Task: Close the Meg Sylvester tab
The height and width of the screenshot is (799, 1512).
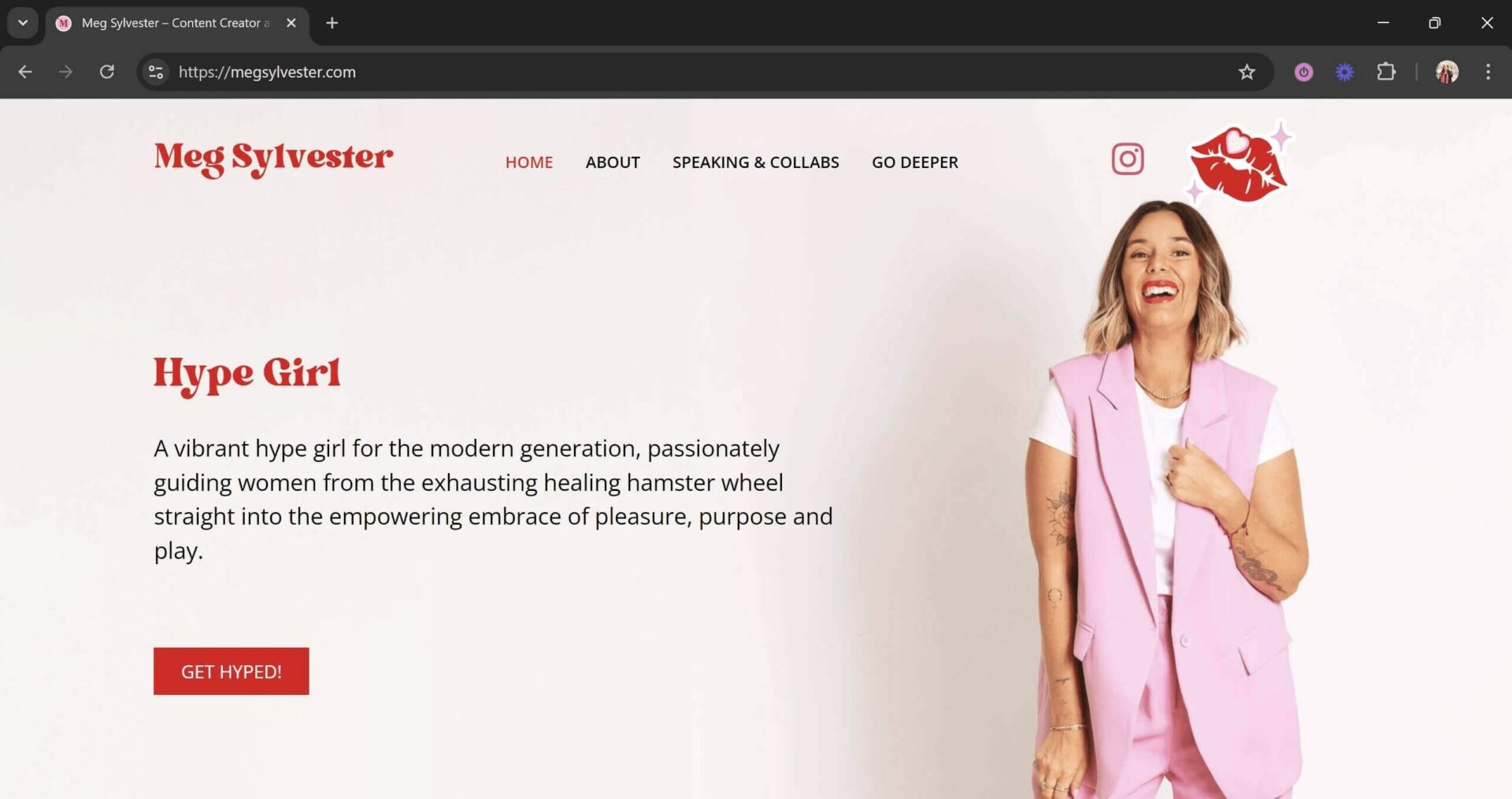Action: pyautogui.click(x=291, y=23)
